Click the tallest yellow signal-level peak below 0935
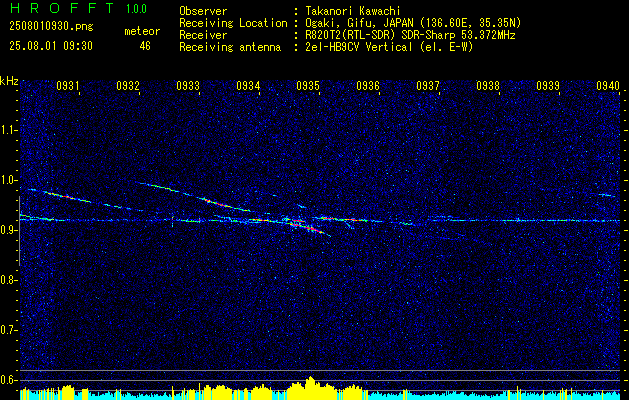The height and width of the screenshot is (400, 629). point(310,388)
